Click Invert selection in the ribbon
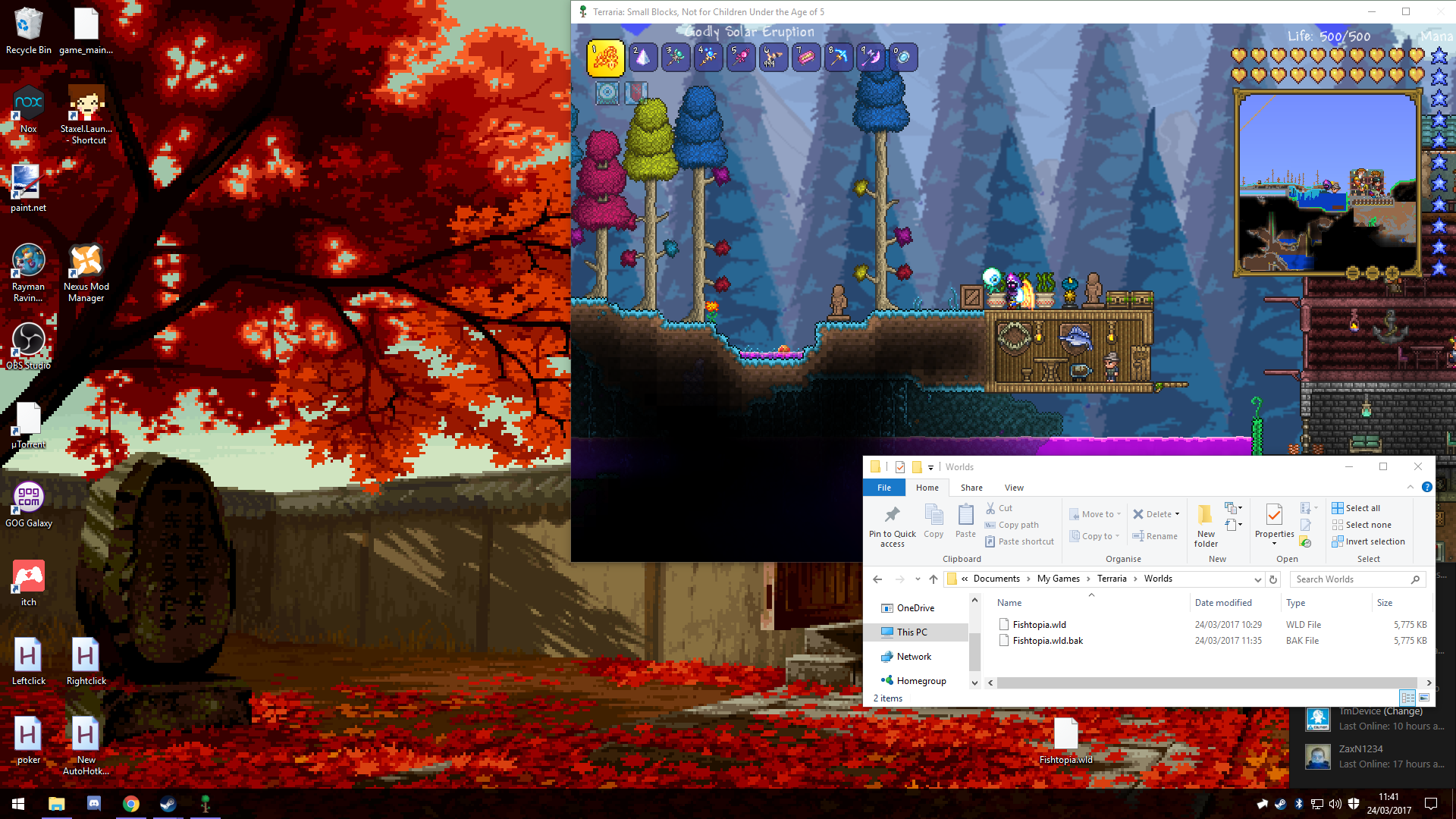Image resolution: width=1456 pixels, height=819 pixels. click(x=1375, y=541)
